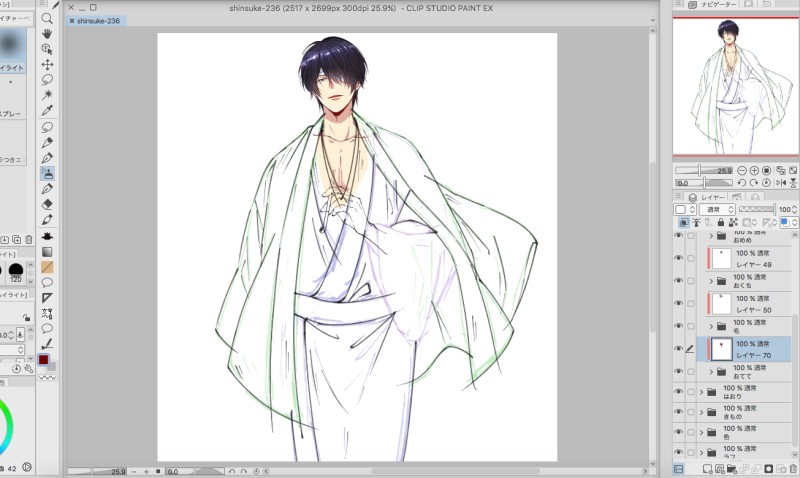This screenshot has width=800, height=478.
Task: Click the Lock Layer padlock icon
Action: 720,222
